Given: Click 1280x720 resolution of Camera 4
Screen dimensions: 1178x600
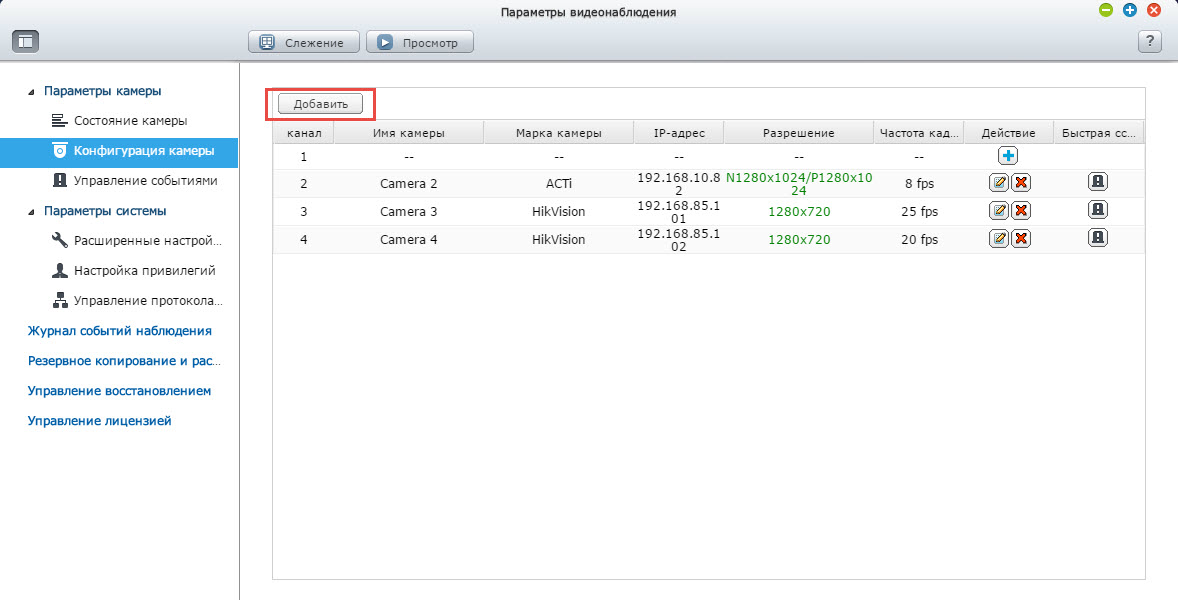Looking at the screenshot, I should point(799,240).
